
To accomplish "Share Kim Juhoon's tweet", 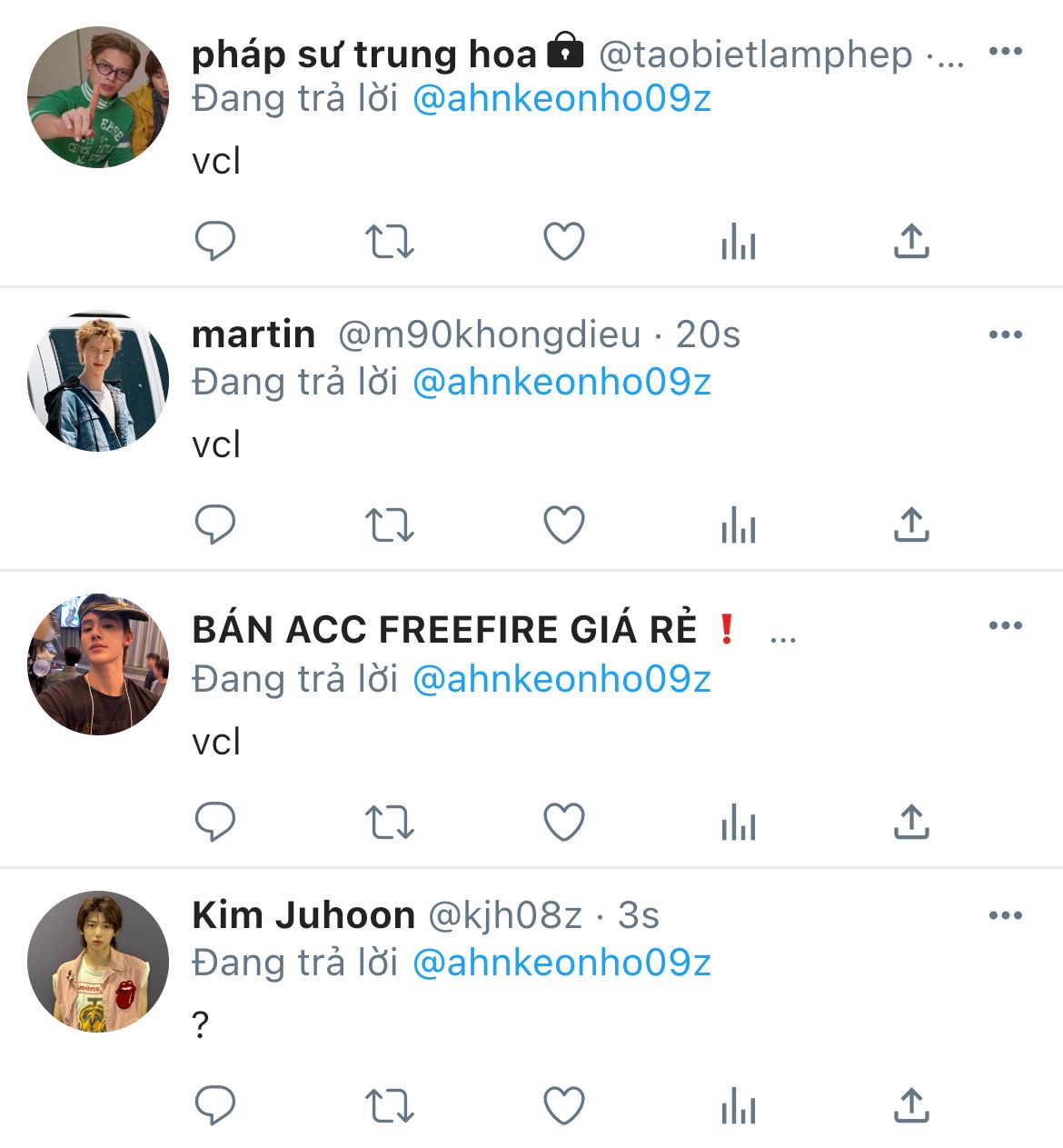I will (x=911, y=1106).
